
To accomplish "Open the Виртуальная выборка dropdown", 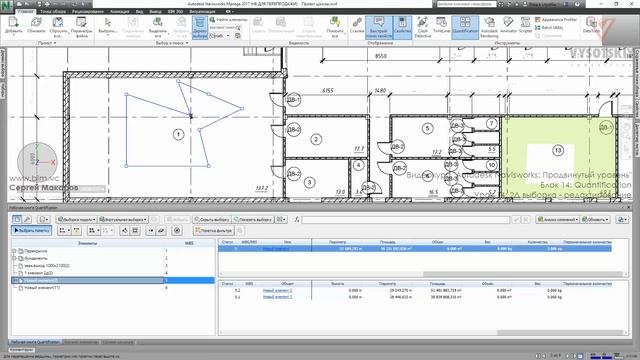I will coord(123,220).
